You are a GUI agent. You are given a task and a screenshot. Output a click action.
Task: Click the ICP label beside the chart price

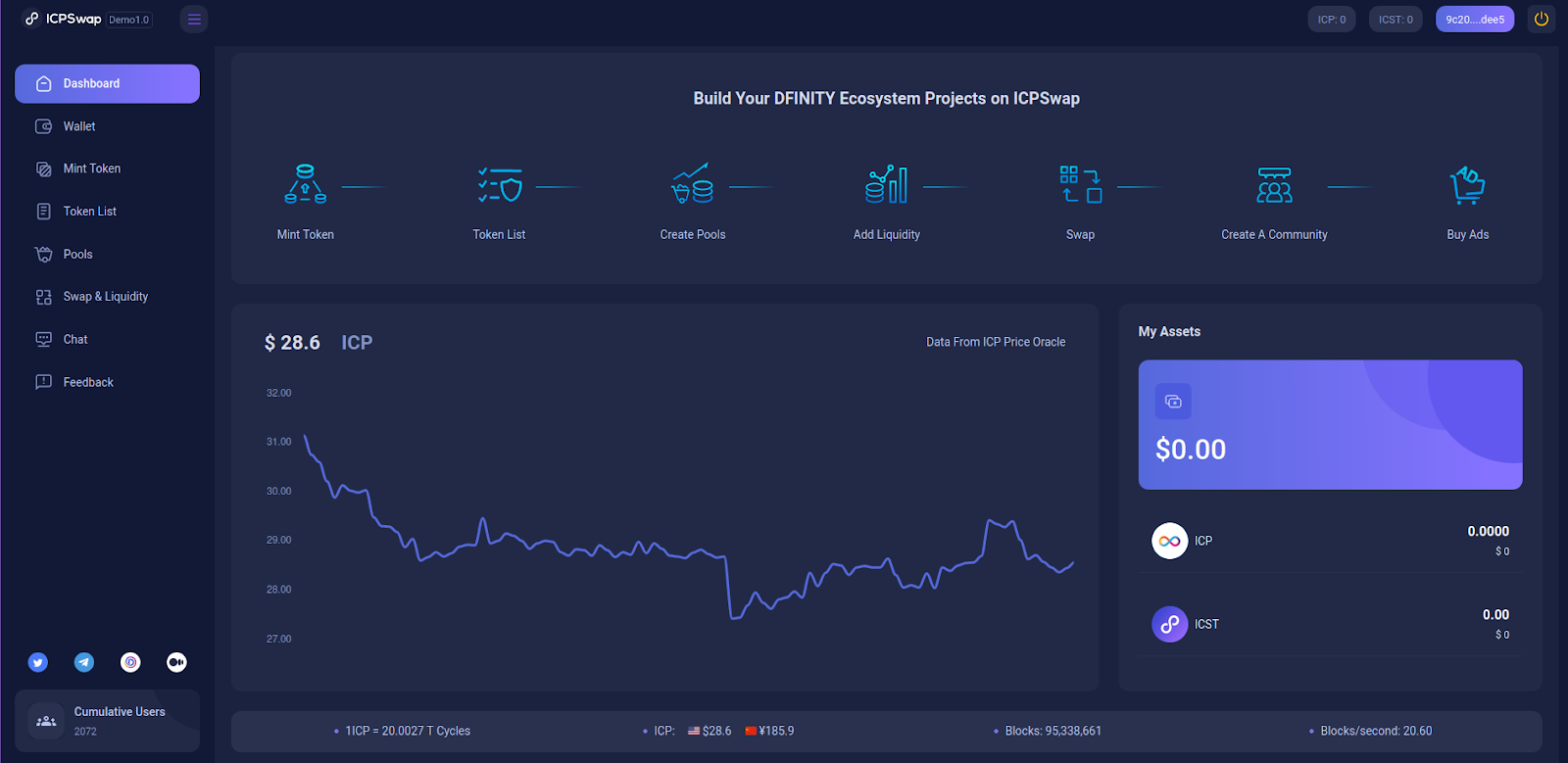(x=357, y=343)
